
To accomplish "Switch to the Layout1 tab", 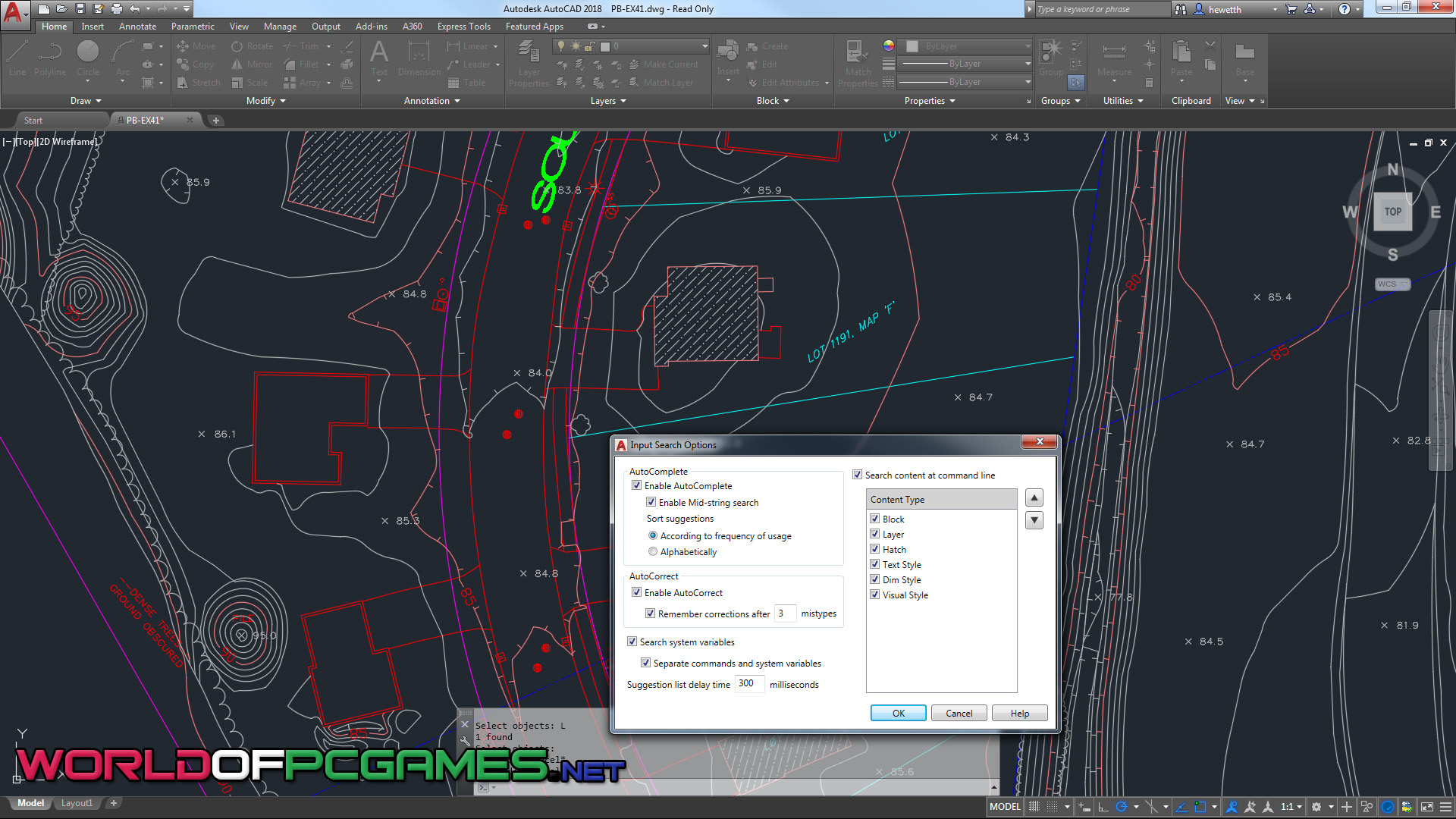I will tap(77, 803).
